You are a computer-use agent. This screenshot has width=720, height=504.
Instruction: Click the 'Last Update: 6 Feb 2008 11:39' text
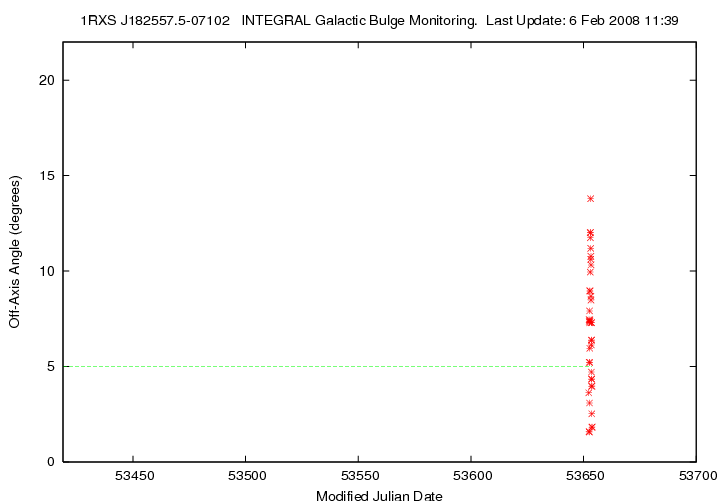[582, 21]
